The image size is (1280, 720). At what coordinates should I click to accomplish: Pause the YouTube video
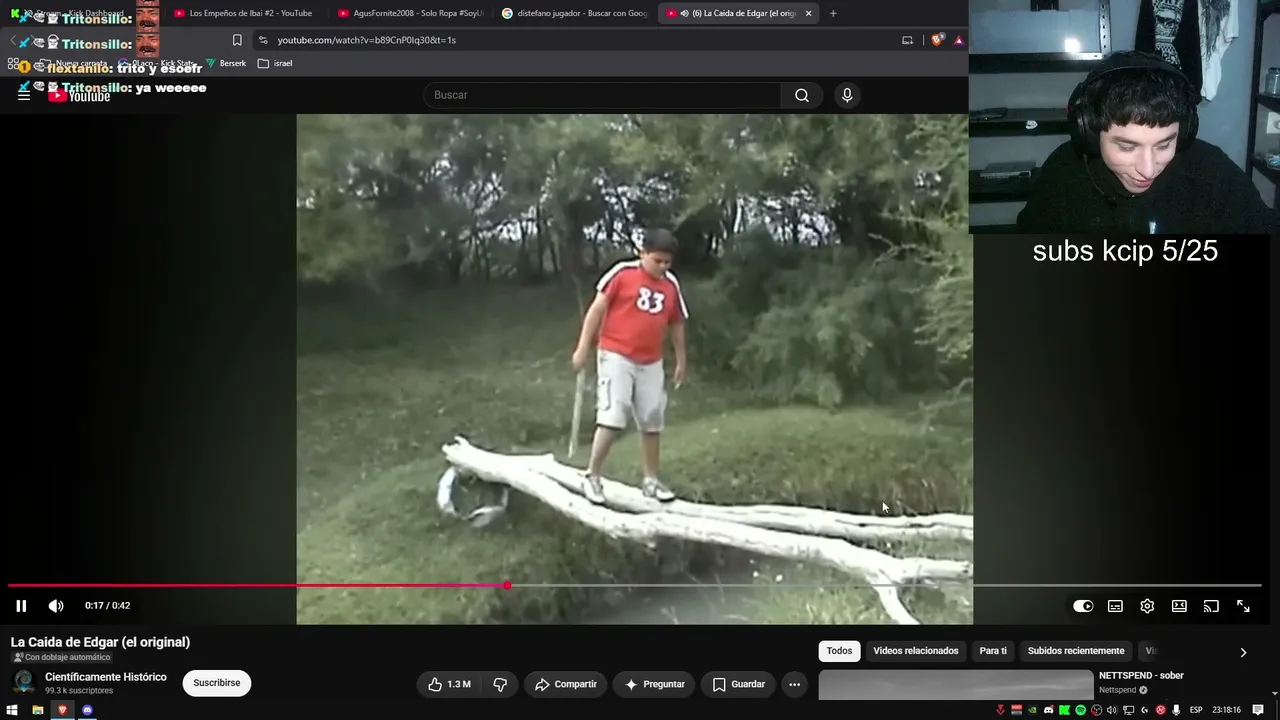(21, 606)
